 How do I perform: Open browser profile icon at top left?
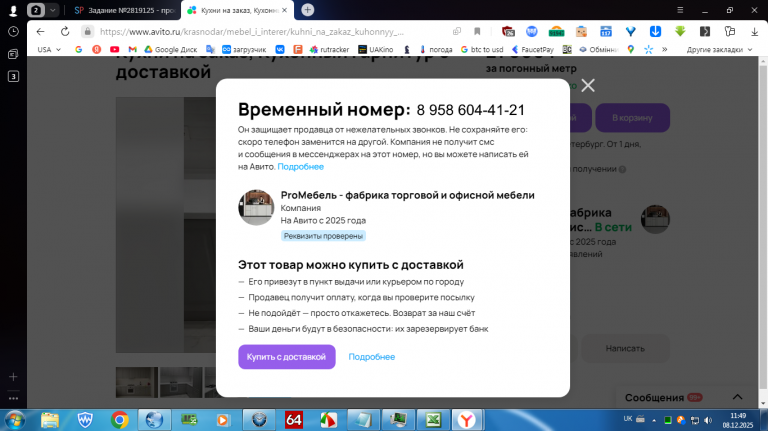coord(13,10)
